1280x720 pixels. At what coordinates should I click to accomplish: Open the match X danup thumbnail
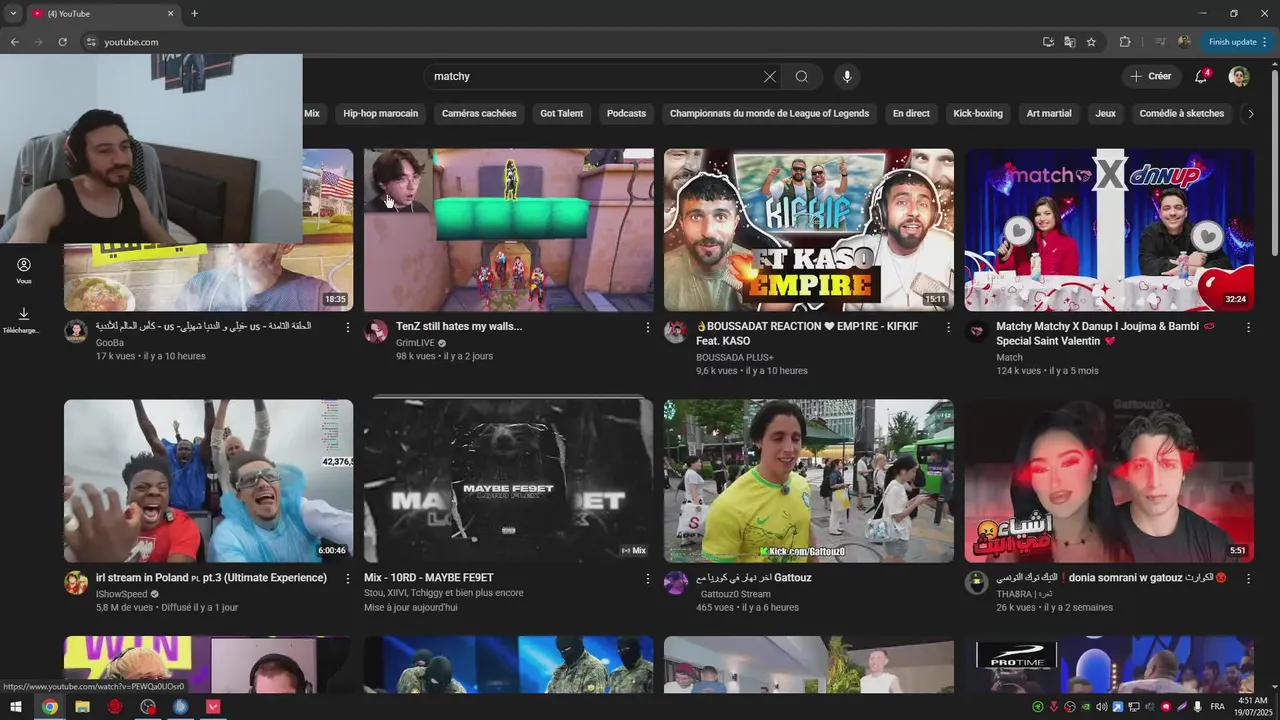point(1109,230)
